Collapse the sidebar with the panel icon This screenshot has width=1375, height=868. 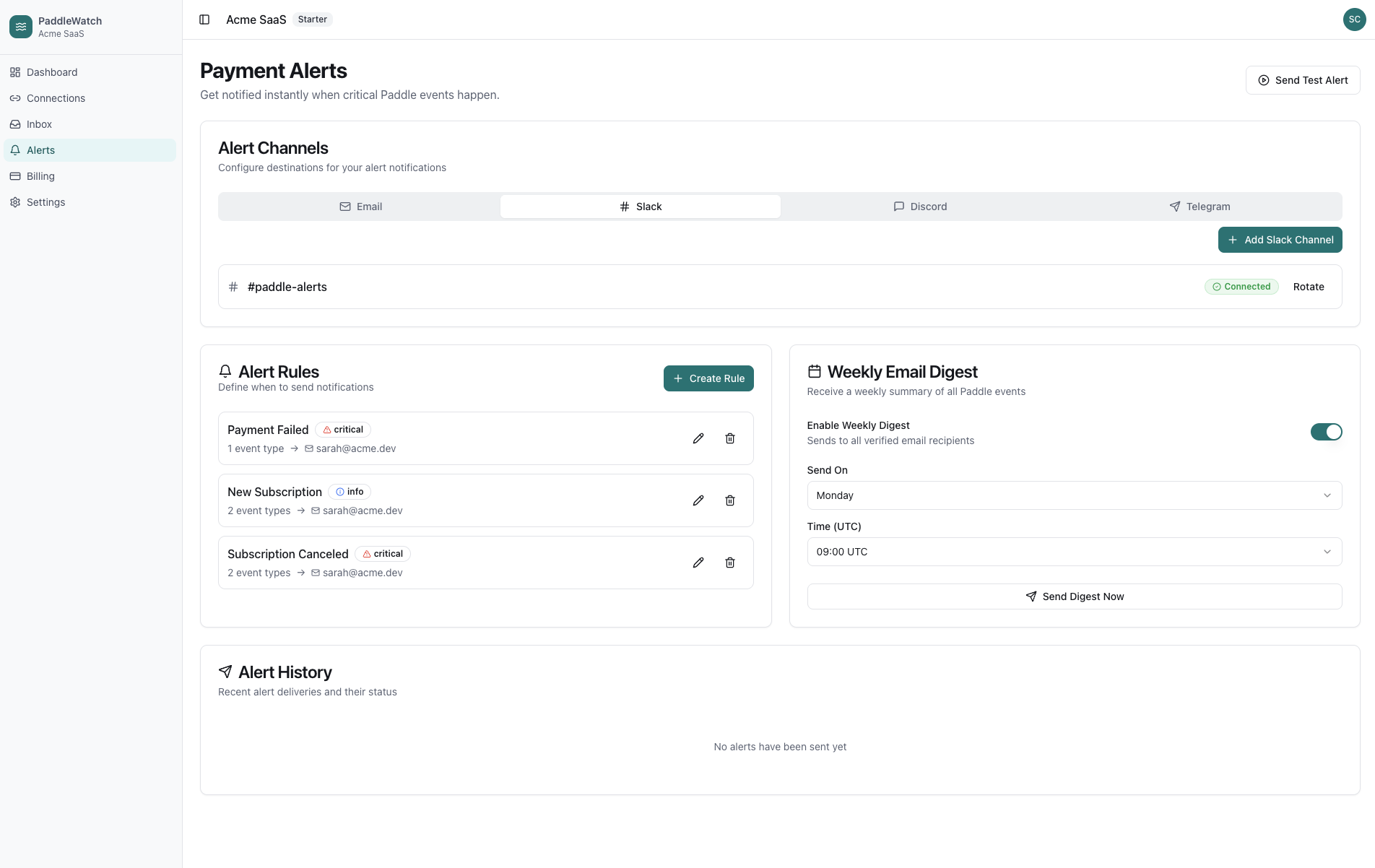click(204, 19)
